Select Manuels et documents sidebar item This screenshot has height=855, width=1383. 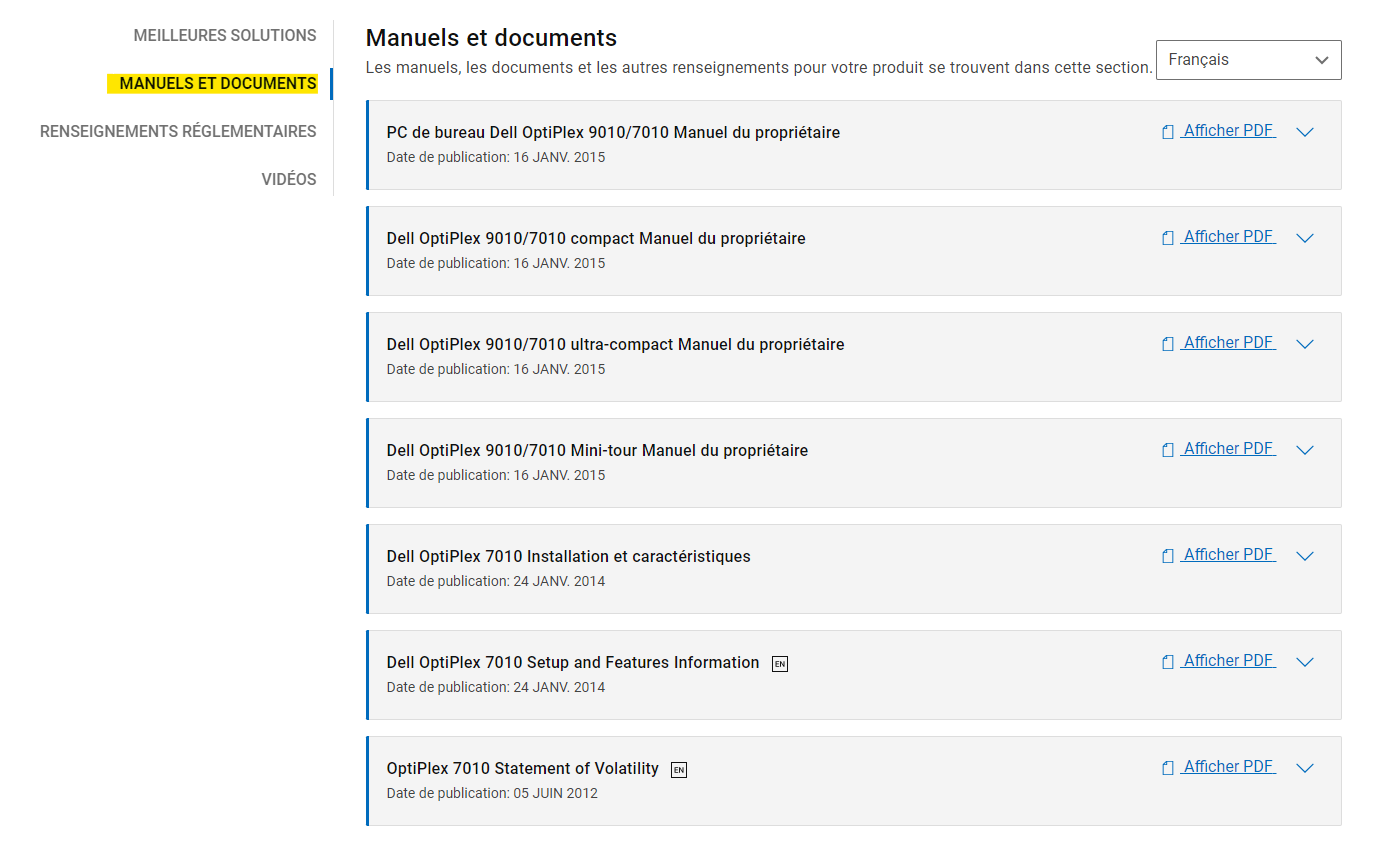pyautogui.click(x=217, y=84)
